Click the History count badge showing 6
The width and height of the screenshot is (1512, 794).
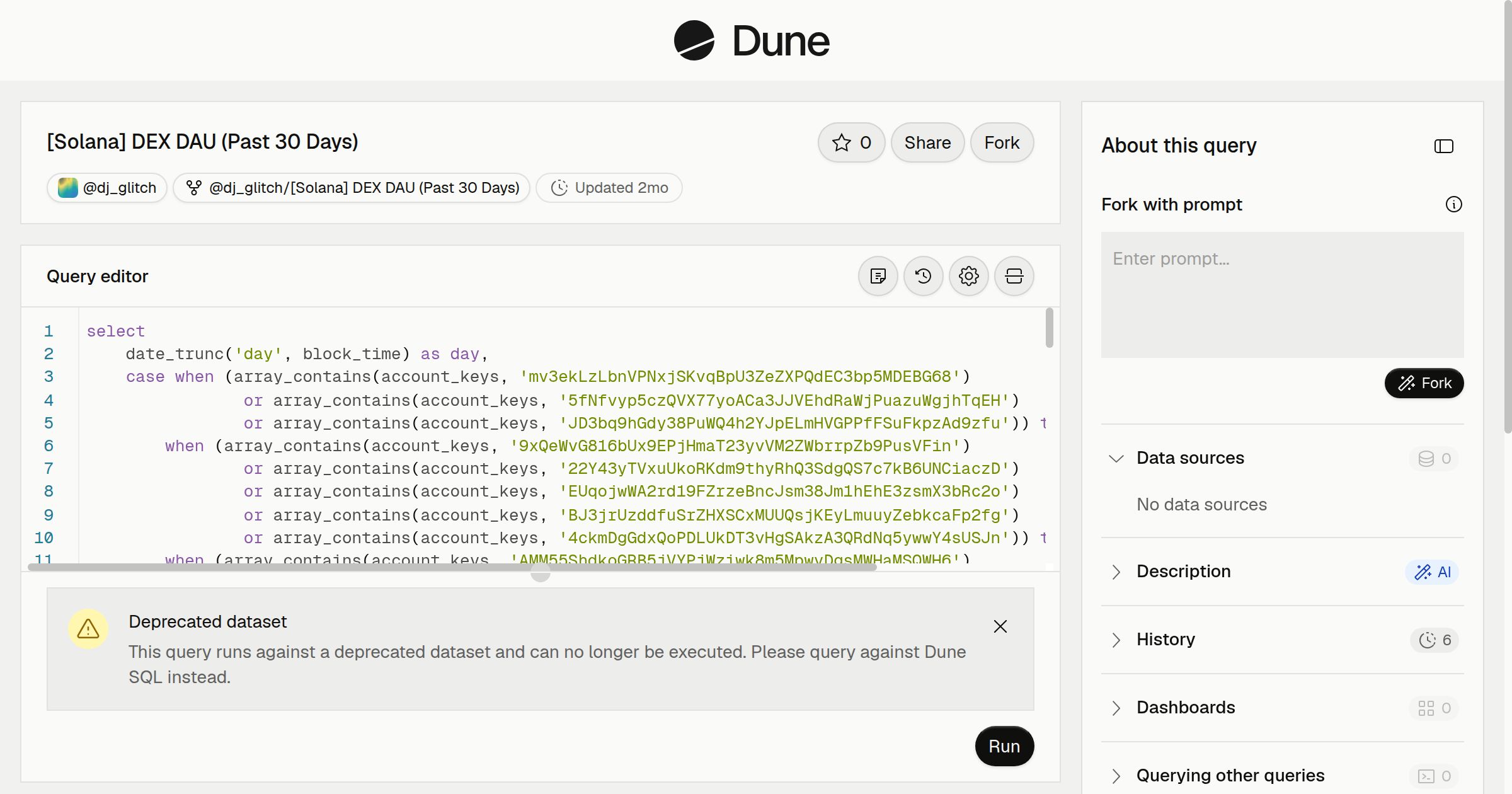tap(1435, 640)
